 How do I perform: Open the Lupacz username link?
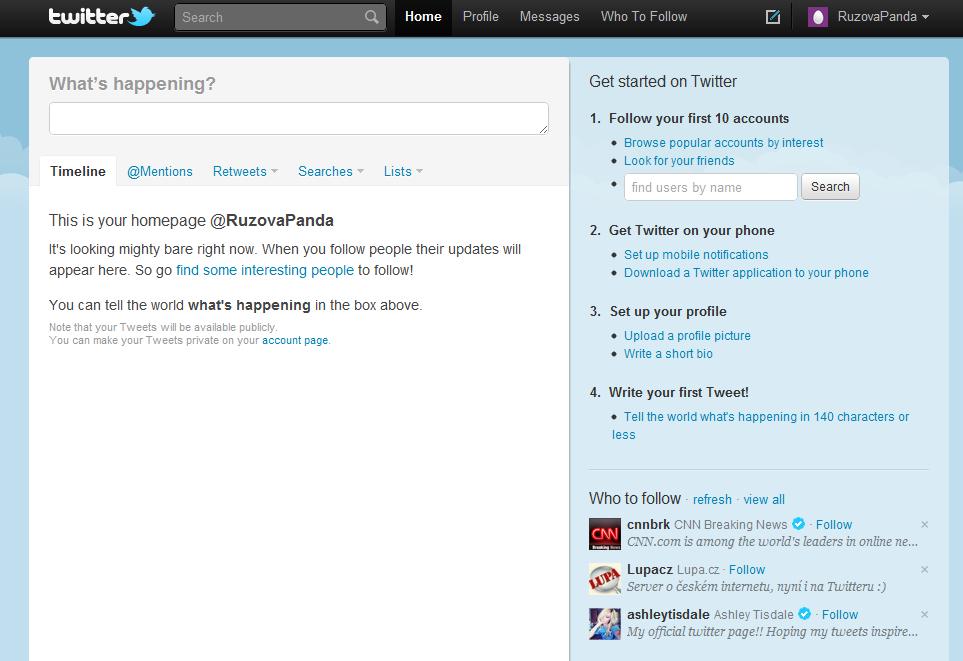[x=650, y=569]
